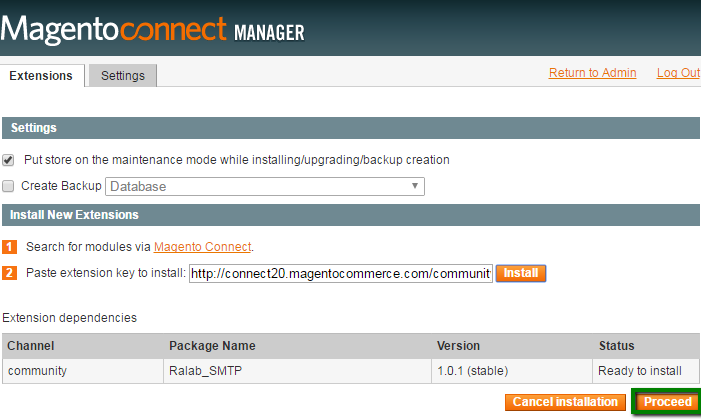The image size is (701, 419).
Task: Click the orange step 2 badge
Action: tap(9, 273)
